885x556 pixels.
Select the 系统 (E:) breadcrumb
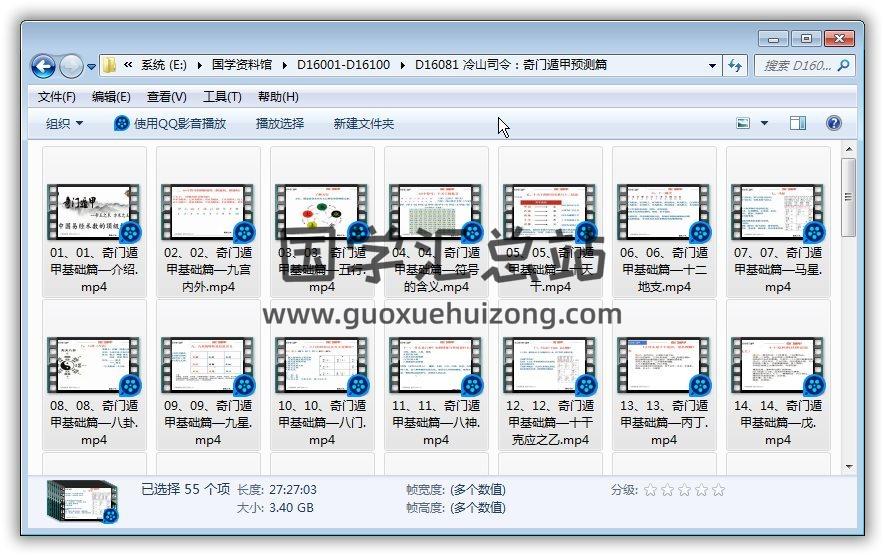tap(163, 65)
